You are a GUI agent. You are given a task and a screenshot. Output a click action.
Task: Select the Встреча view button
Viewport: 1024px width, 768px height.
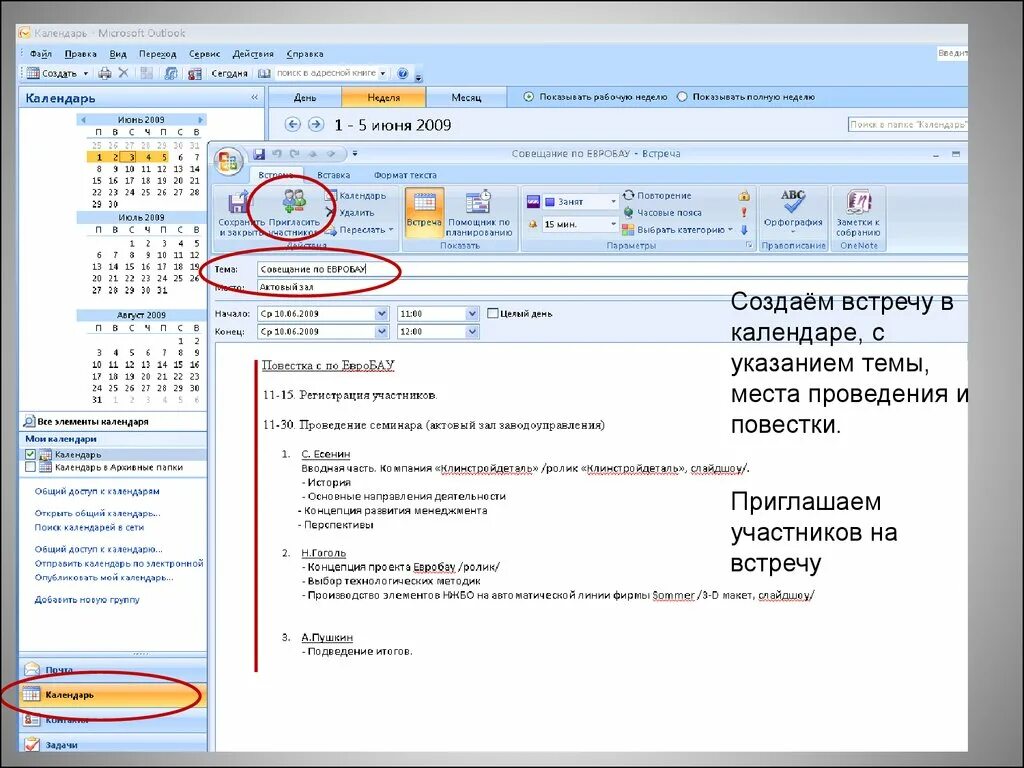click(424, 212)
